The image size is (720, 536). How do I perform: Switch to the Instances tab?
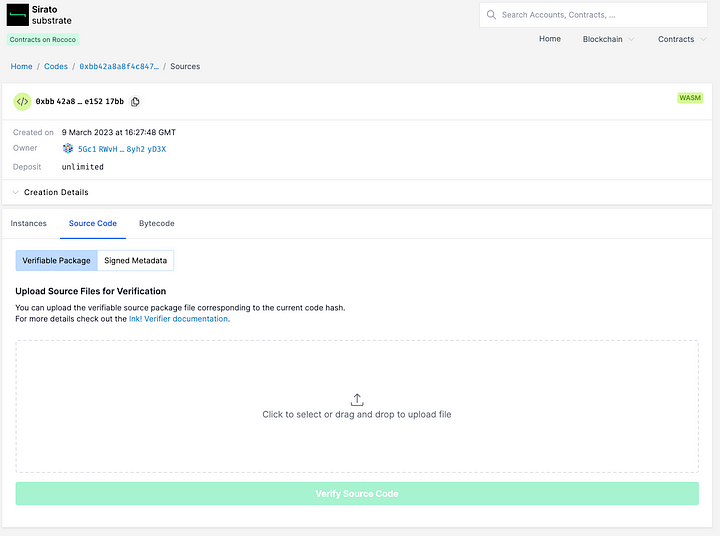[x=29, y=224]
